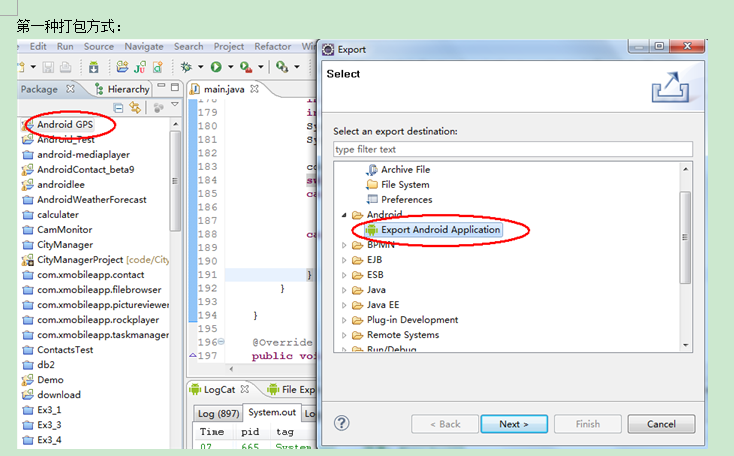Close the Package tab with its X
The image size is (734, 456).
click(x=70, y=88)
